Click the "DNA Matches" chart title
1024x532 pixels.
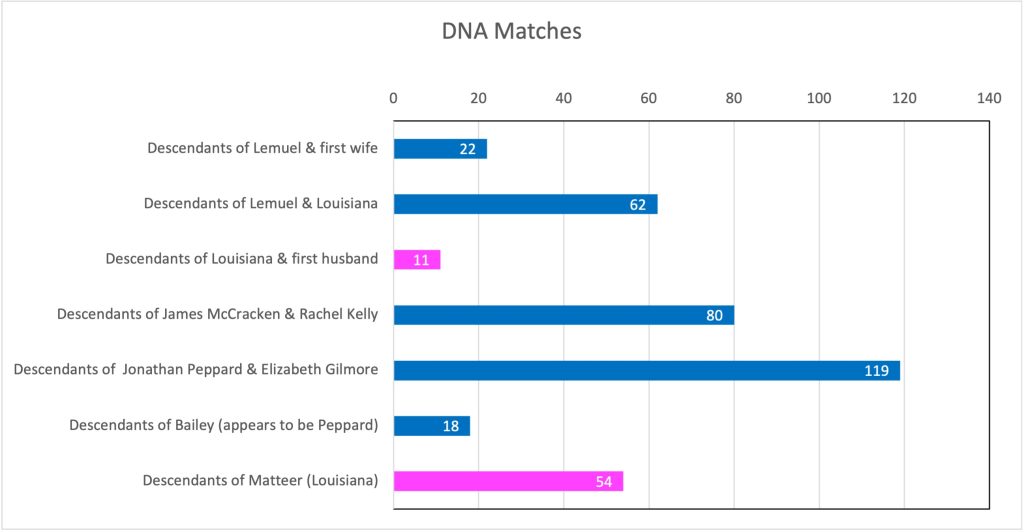(511, 32)
